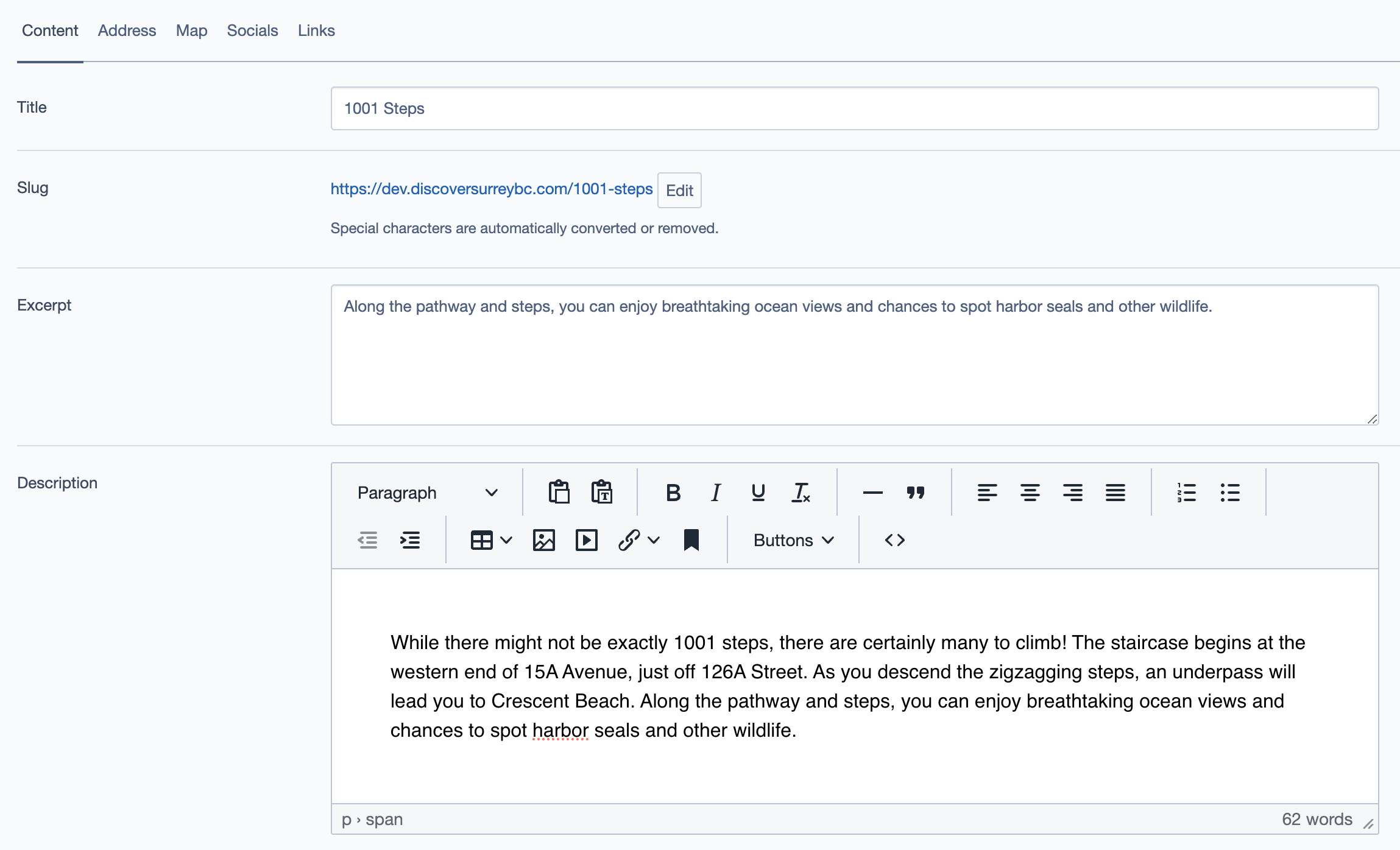This screenshot has width=1400, height=850.
Task: Toggle italic formatting
Action: point(716,492)
